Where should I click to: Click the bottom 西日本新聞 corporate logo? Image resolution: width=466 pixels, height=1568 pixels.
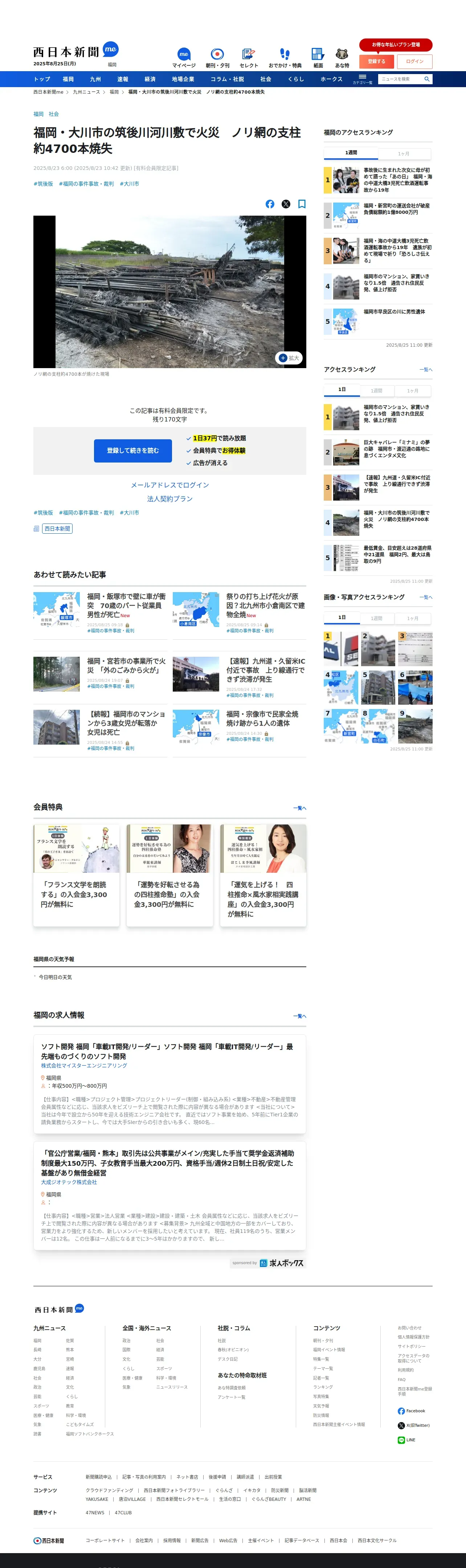pos(49,1540)
